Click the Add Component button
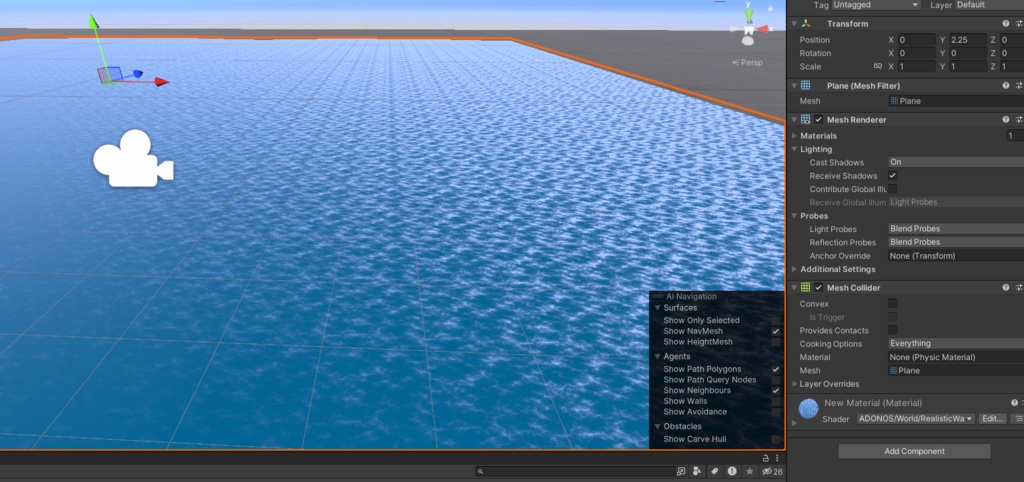Viewport: 1024px width, 482px height. pos(914,451)
